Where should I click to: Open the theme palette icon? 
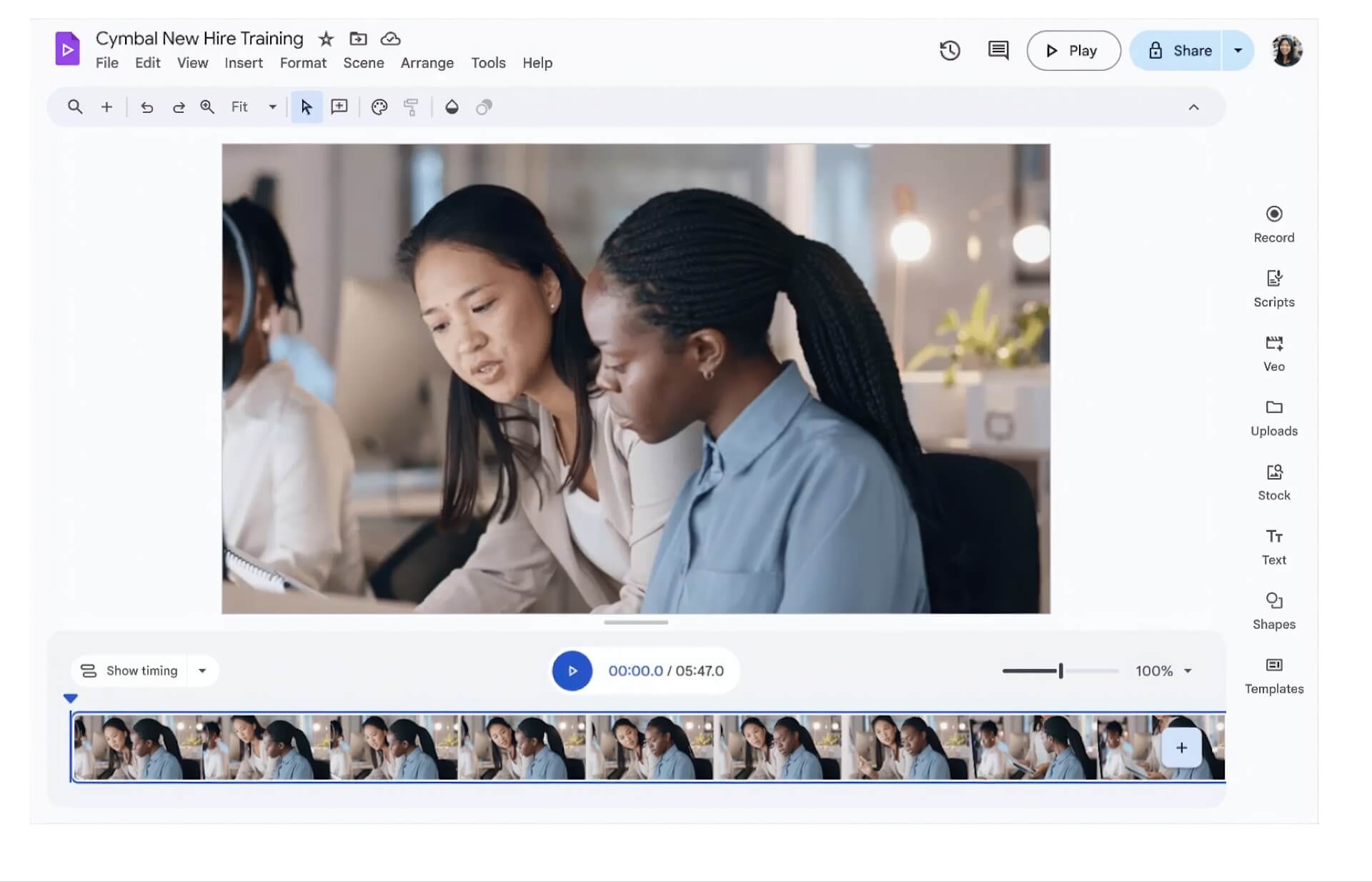(x=379, y=107)
